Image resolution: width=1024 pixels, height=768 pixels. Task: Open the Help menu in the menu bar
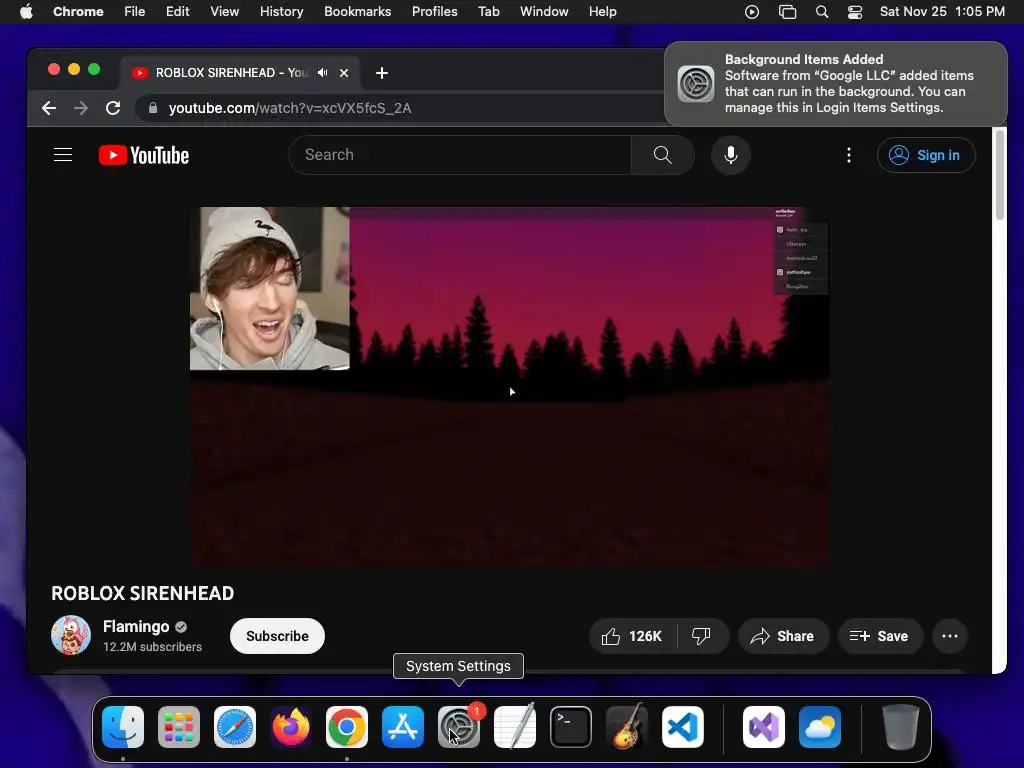click(x=602, y=12)
